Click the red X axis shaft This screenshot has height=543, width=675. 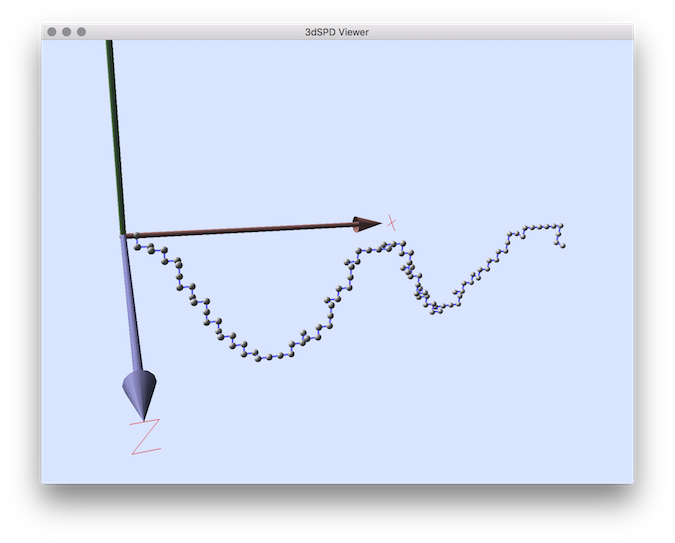[240, 231]
